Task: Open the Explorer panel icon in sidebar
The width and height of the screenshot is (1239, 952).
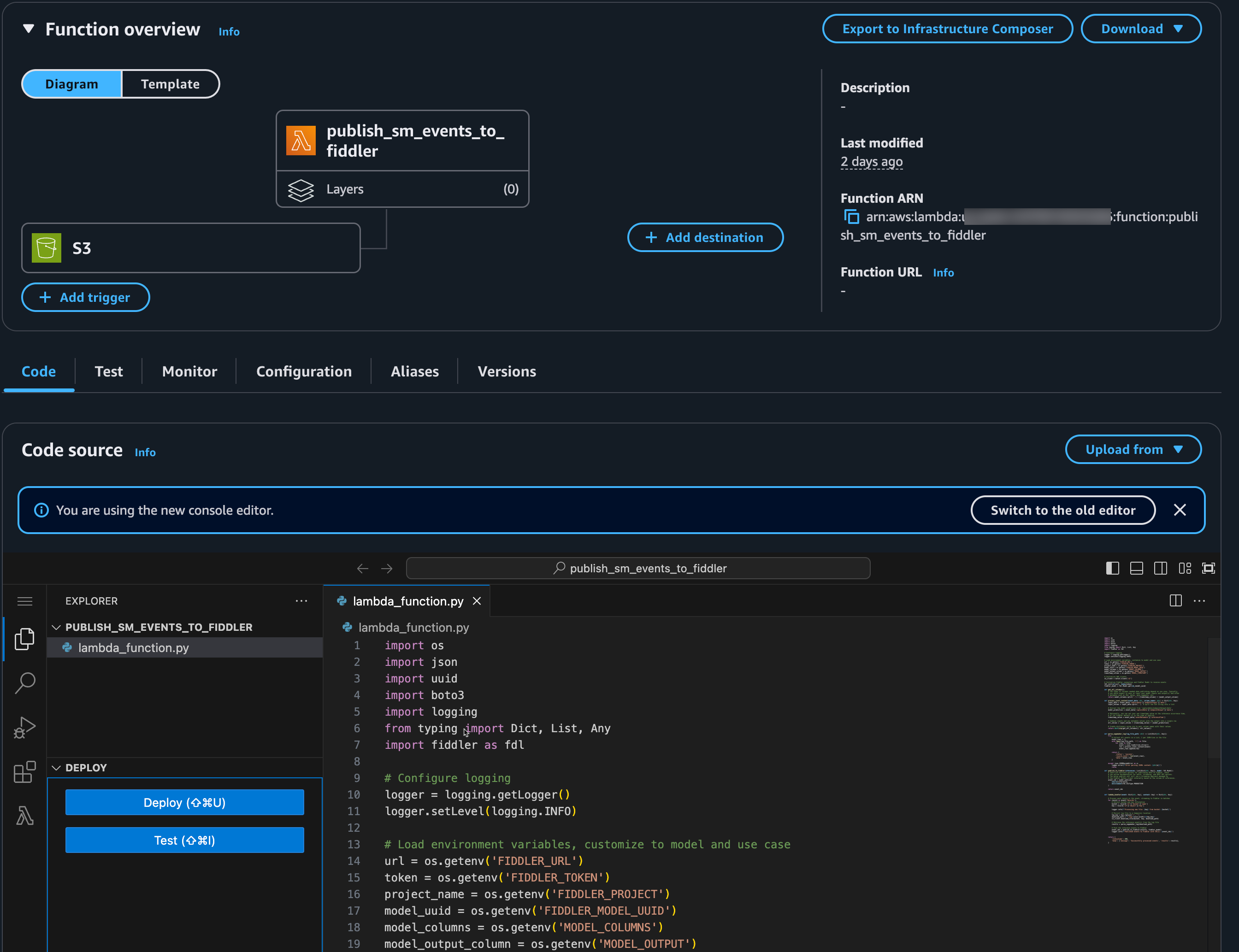Action: point(24,638)
